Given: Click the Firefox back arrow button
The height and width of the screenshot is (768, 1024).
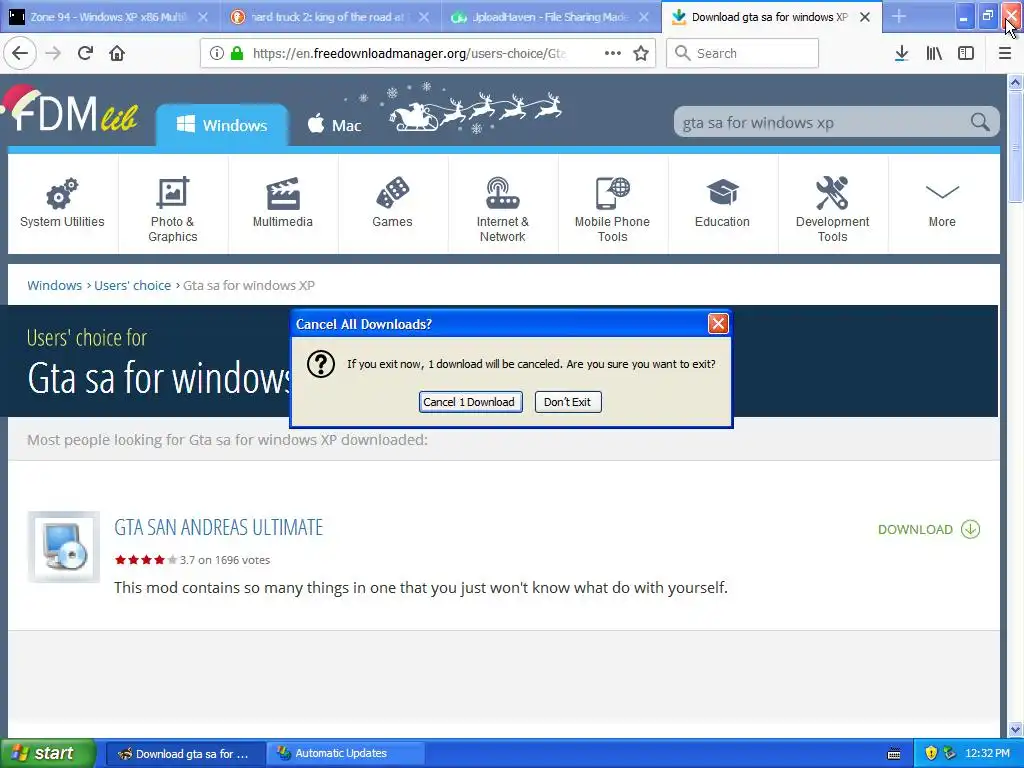Looking at the screenshot, I should pos(20,53).
